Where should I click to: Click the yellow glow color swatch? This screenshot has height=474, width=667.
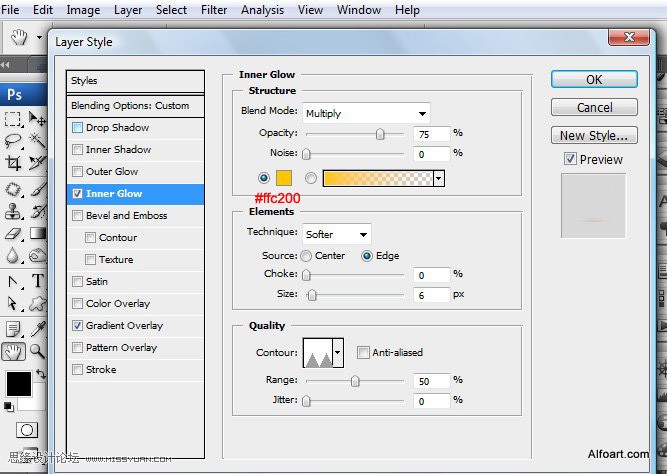[x=284, y=178]
